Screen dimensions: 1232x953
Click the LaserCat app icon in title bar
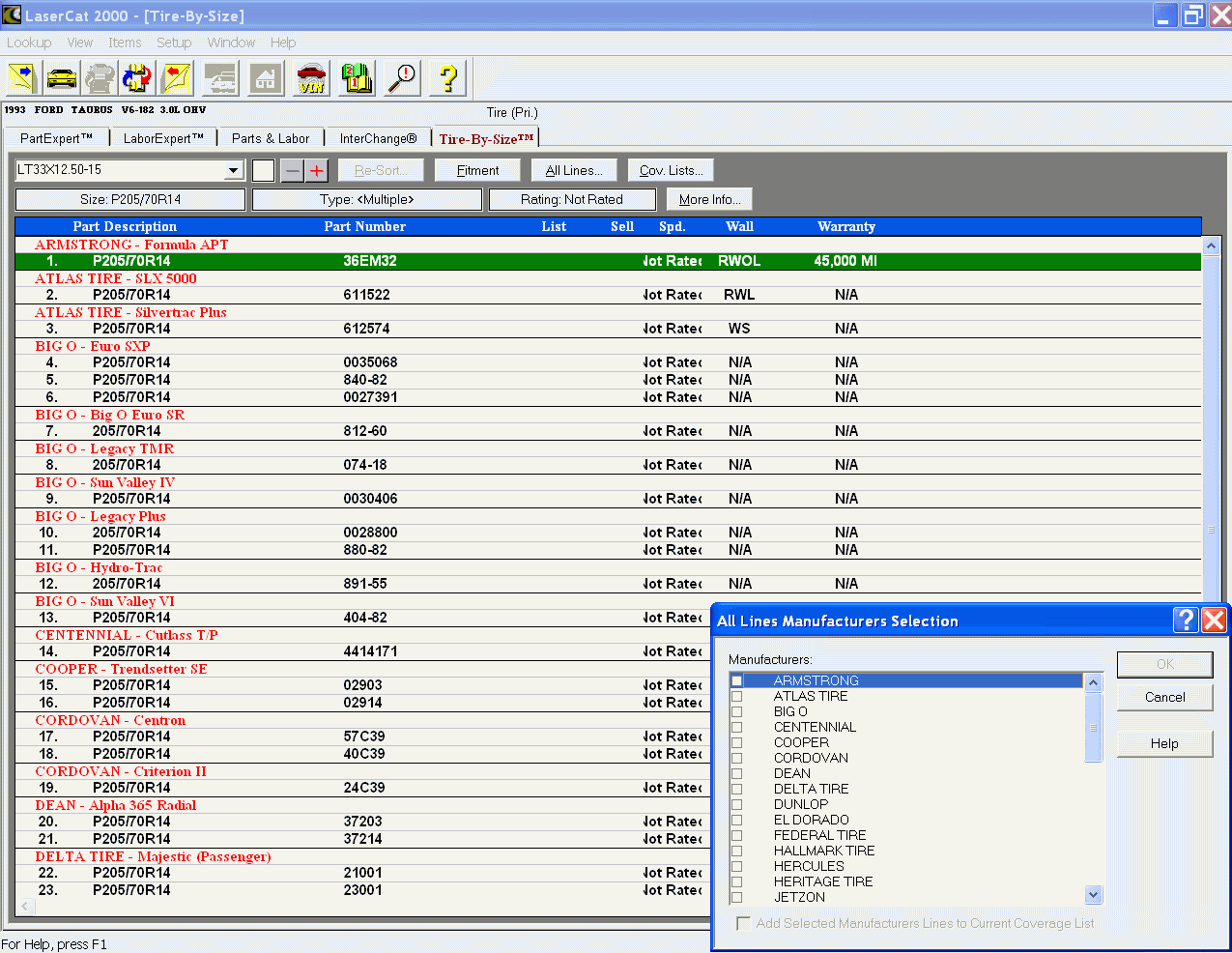coord(12,14)
